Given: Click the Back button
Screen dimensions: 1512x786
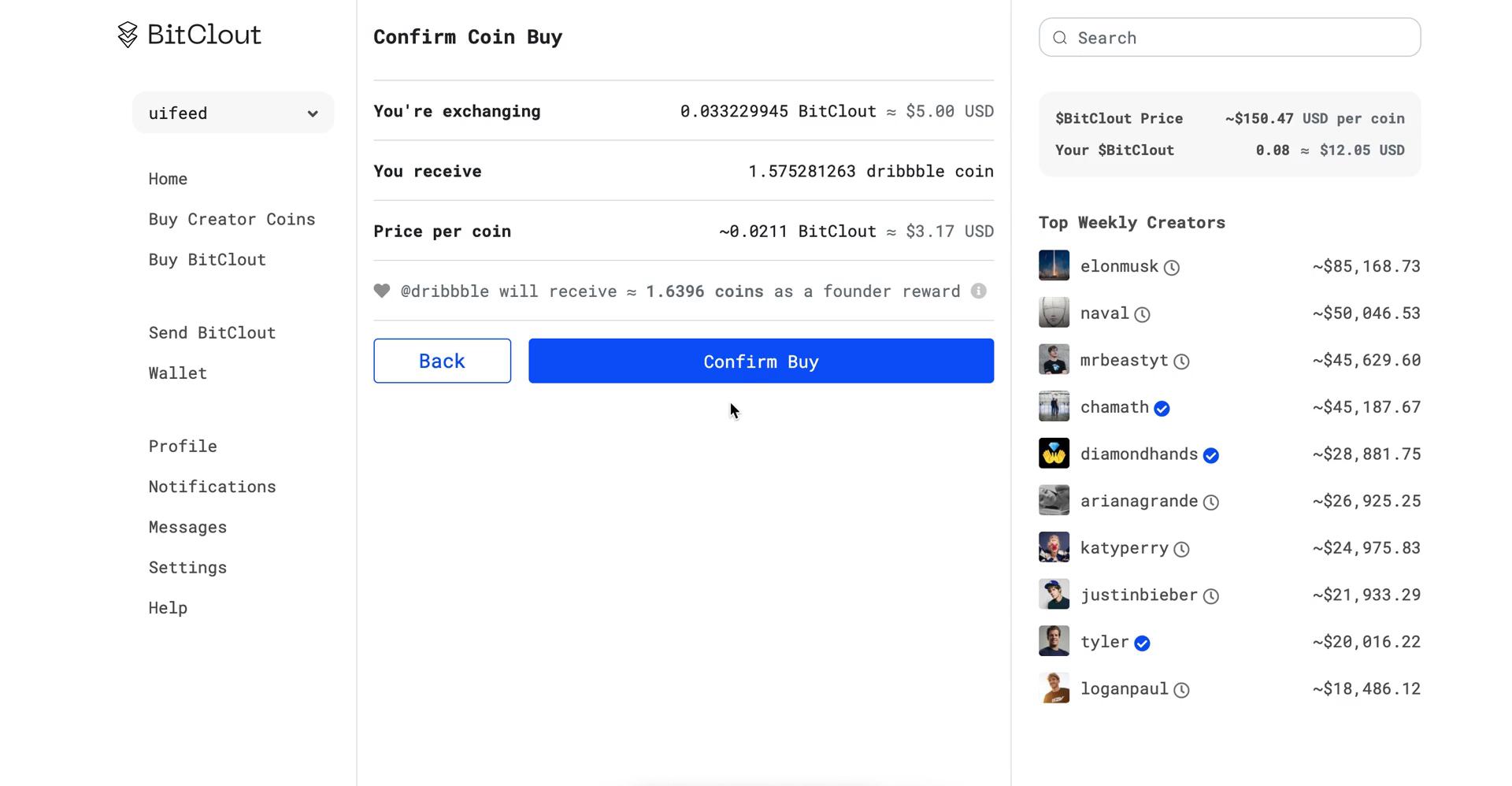Looking at the screenshot, I should pyautogui.click(x=442, y=361).
